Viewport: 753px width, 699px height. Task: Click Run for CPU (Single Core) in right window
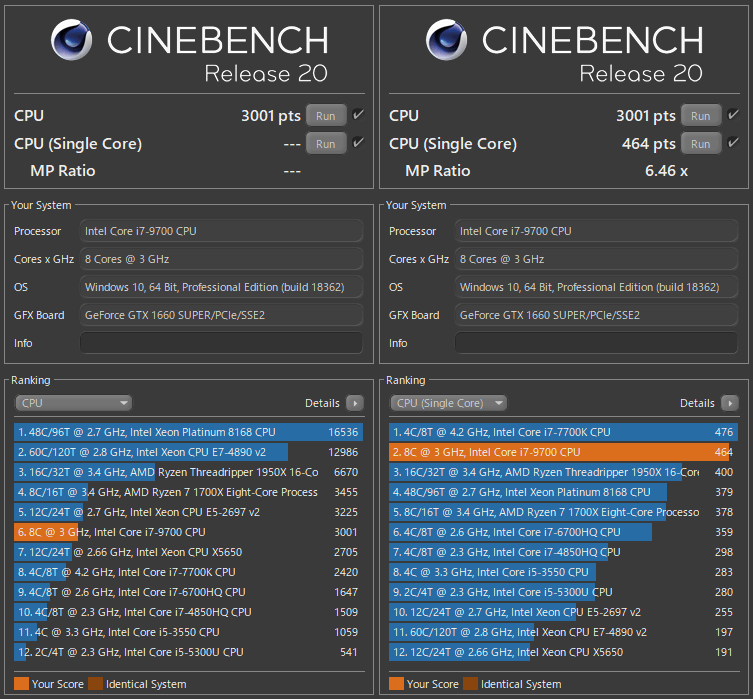(701, 144)
